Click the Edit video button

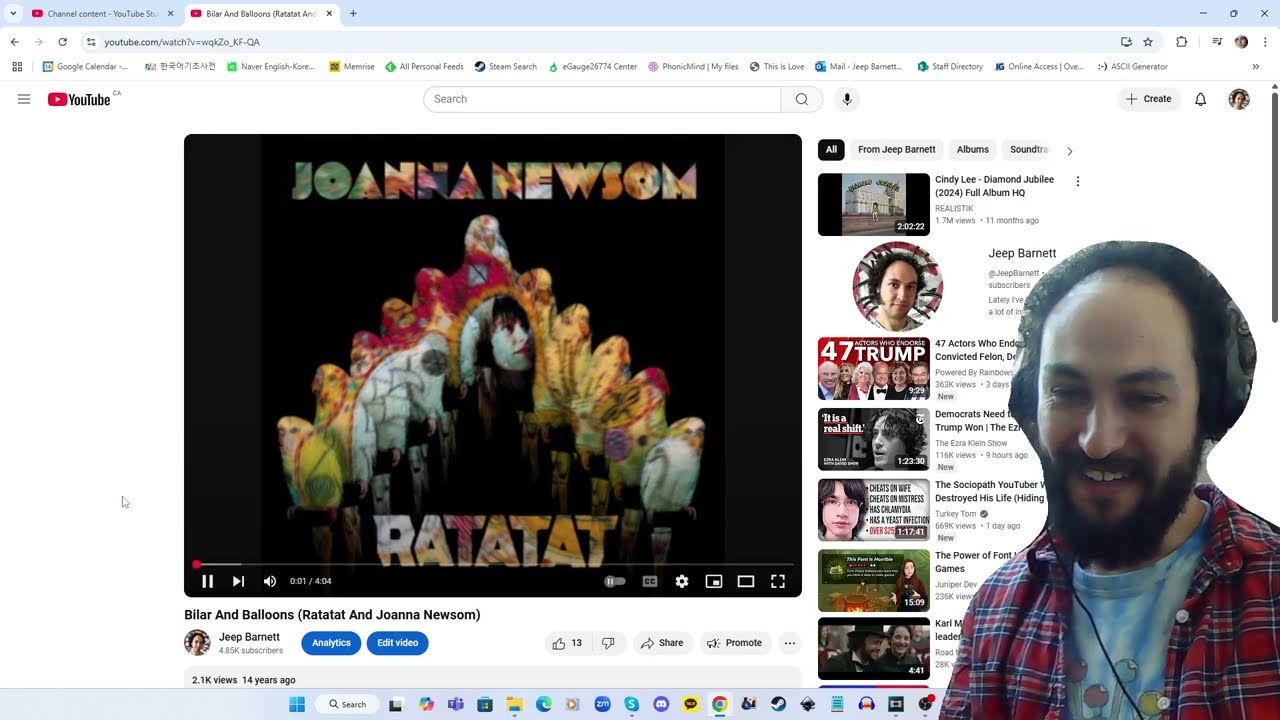pyautogui.click(x=397, y=643)
